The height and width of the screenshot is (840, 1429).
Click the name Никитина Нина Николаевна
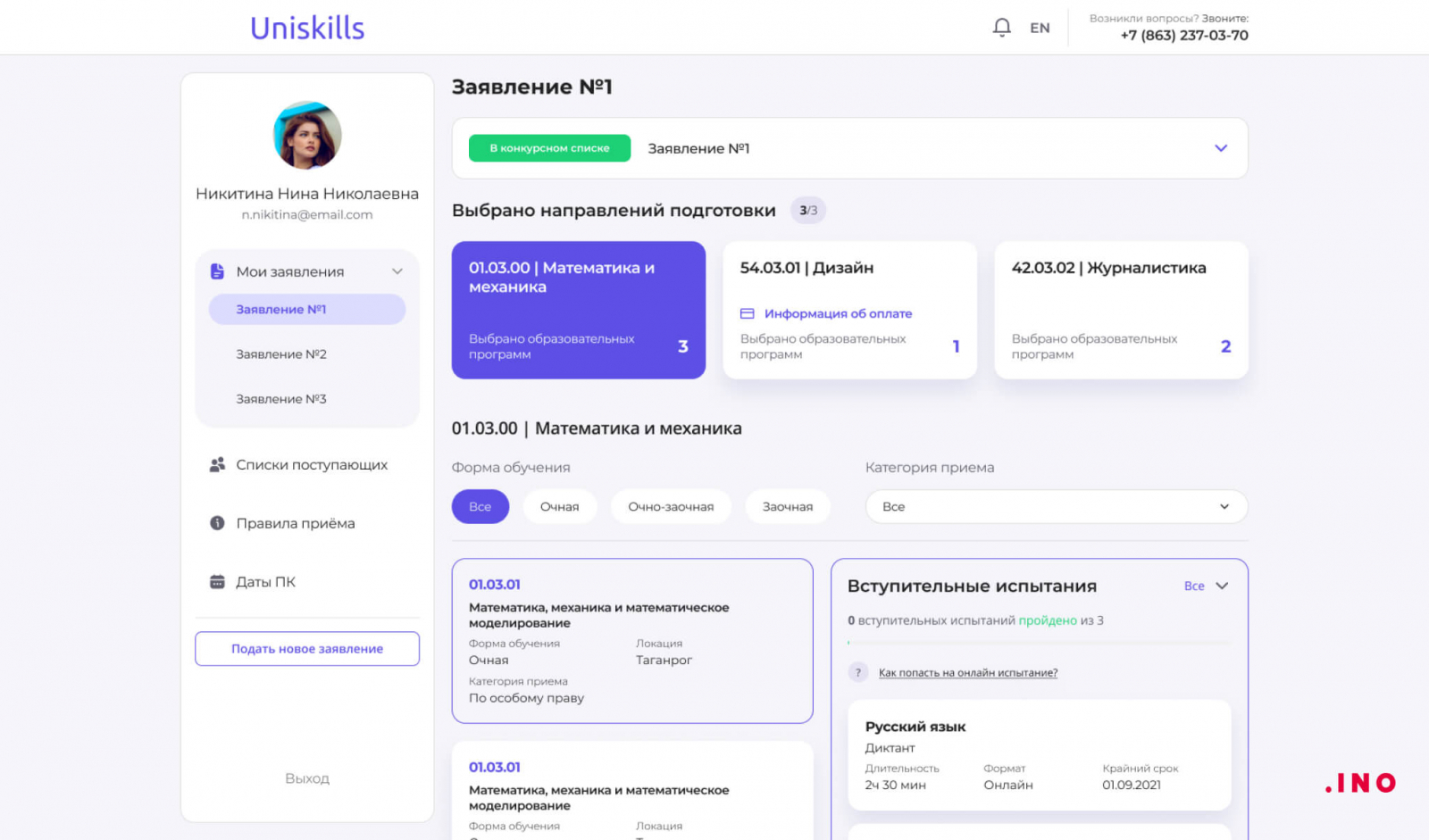(307, 194)
